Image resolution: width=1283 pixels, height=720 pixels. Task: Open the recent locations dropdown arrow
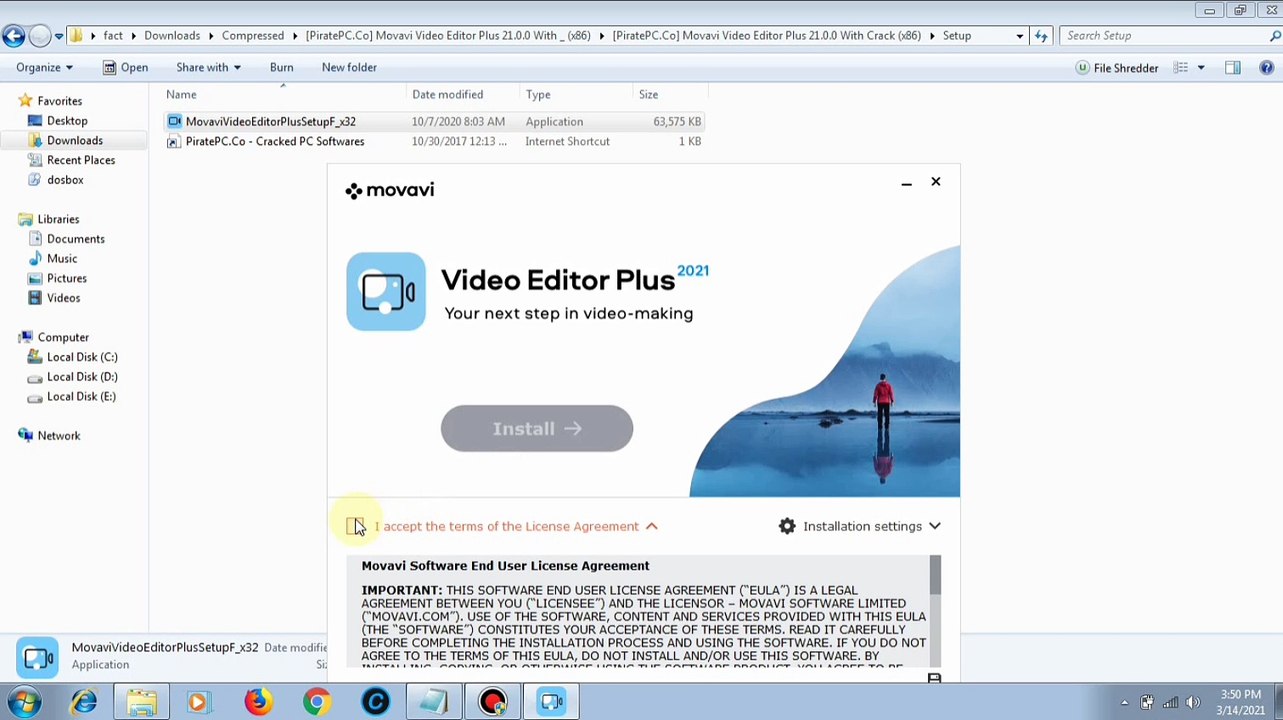click(x=59, y=36)
